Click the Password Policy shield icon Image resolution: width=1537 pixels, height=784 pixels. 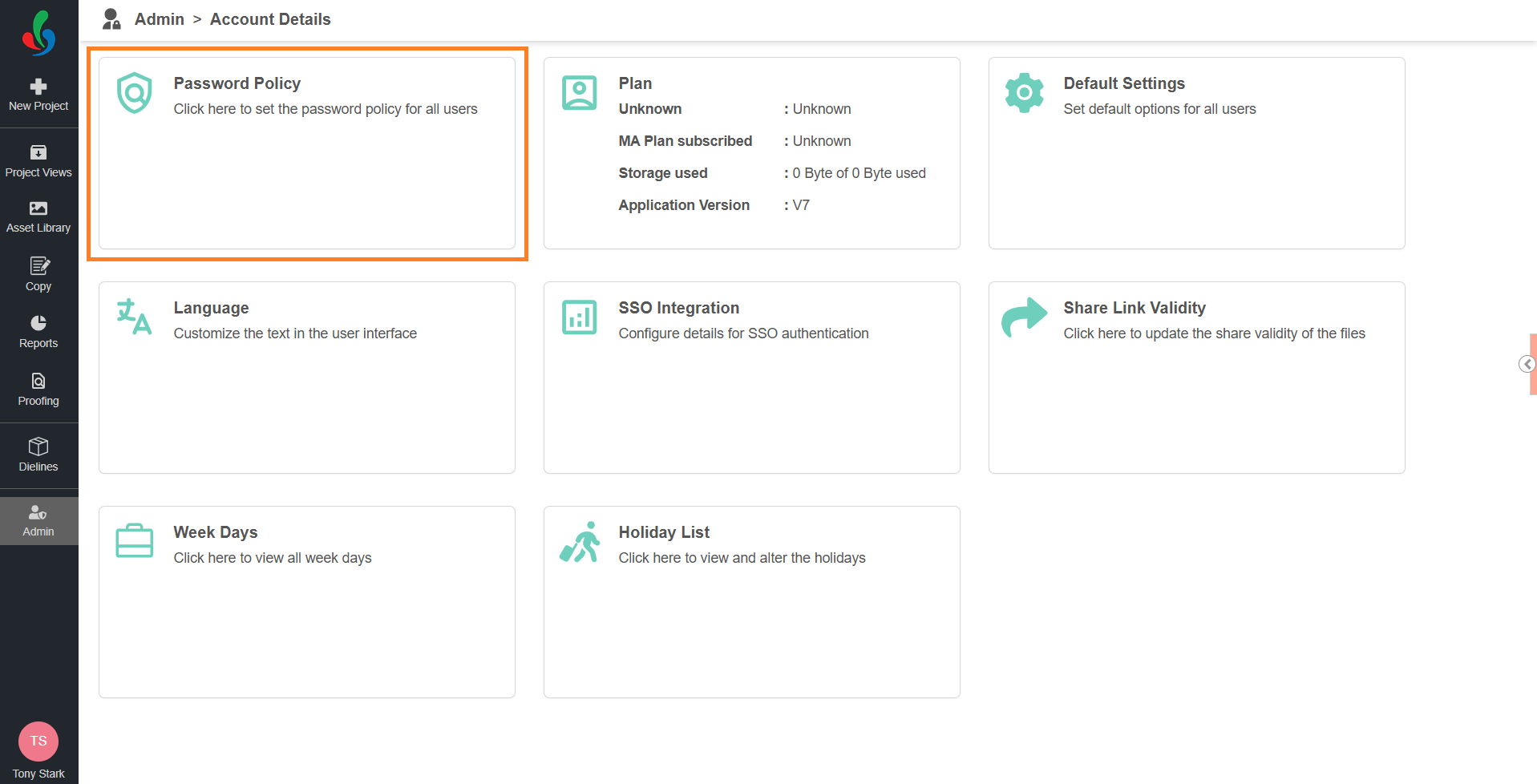click(x=135, y=93)
